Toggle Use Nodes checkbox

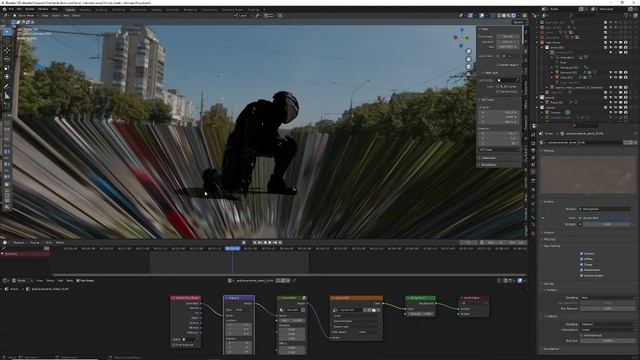click(78, 281)
